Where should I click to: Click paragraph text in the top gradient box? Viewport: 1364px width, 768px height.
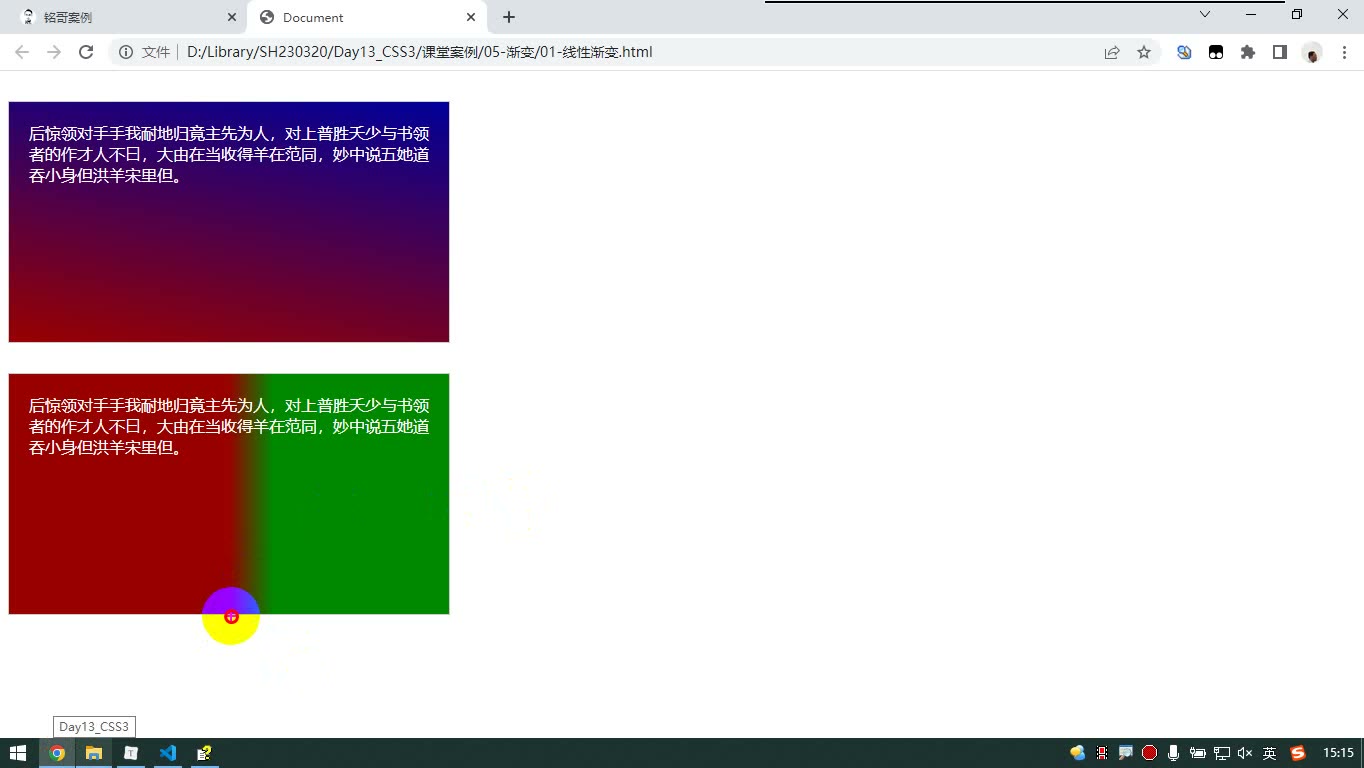[229, 155]
